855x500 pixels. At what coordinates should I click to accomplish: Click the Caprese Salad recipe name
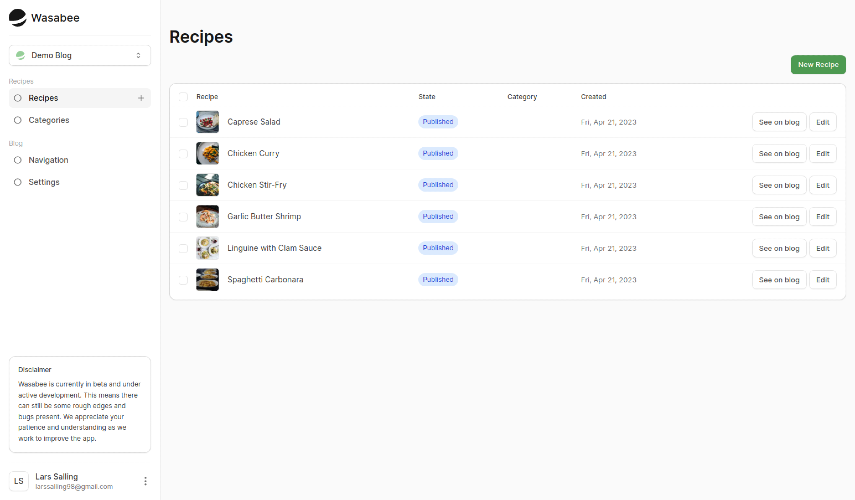coord(254,122)
